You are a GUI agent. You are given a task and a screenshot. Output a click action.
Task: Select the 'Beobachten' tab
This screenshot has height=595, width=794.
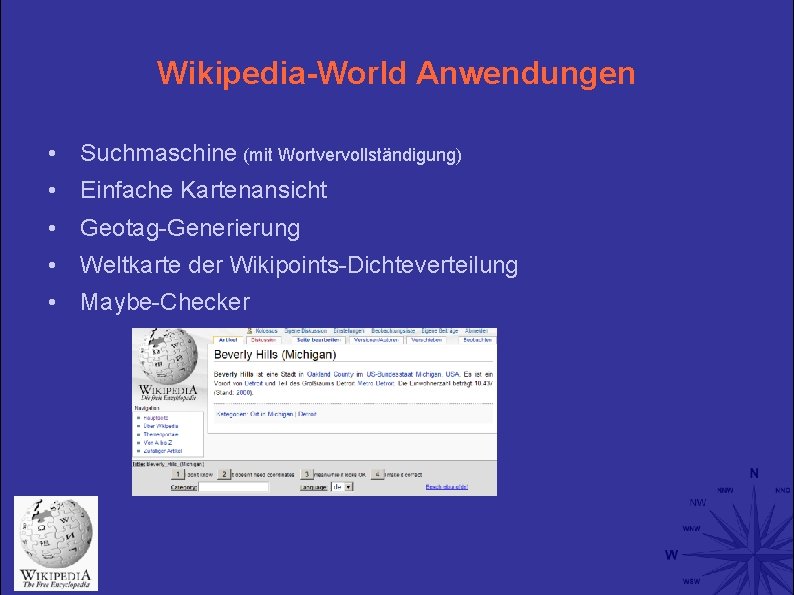click(x=478, y=340)
